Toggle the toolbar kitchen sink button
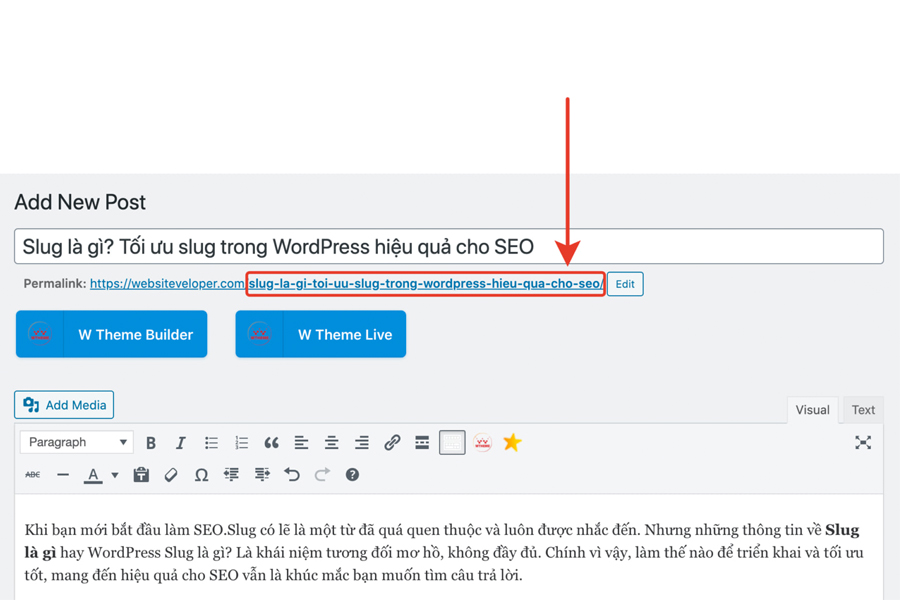Screen dimensions: 900x600 (x=452, y=443)
